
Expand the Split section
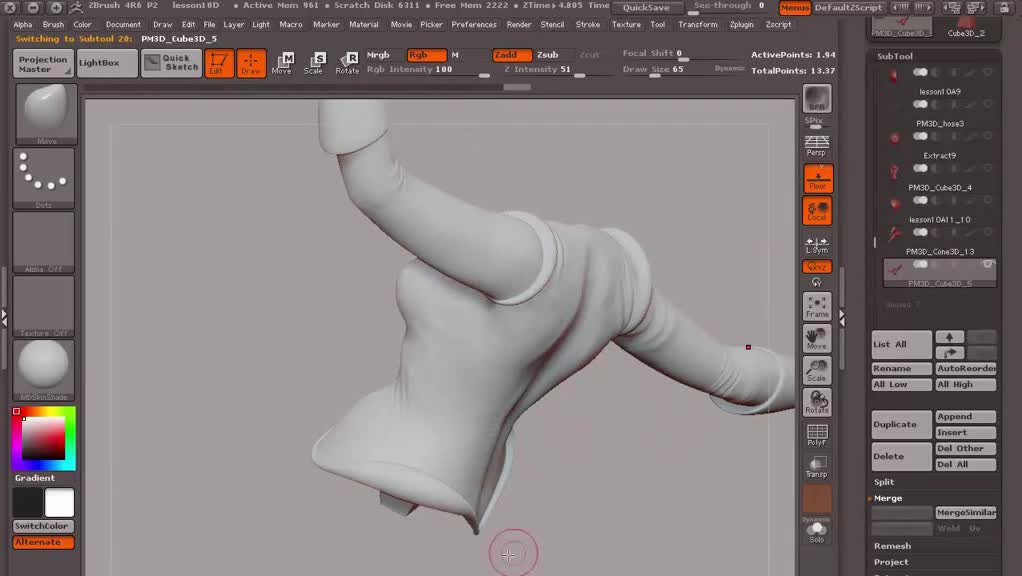(884, 482)
